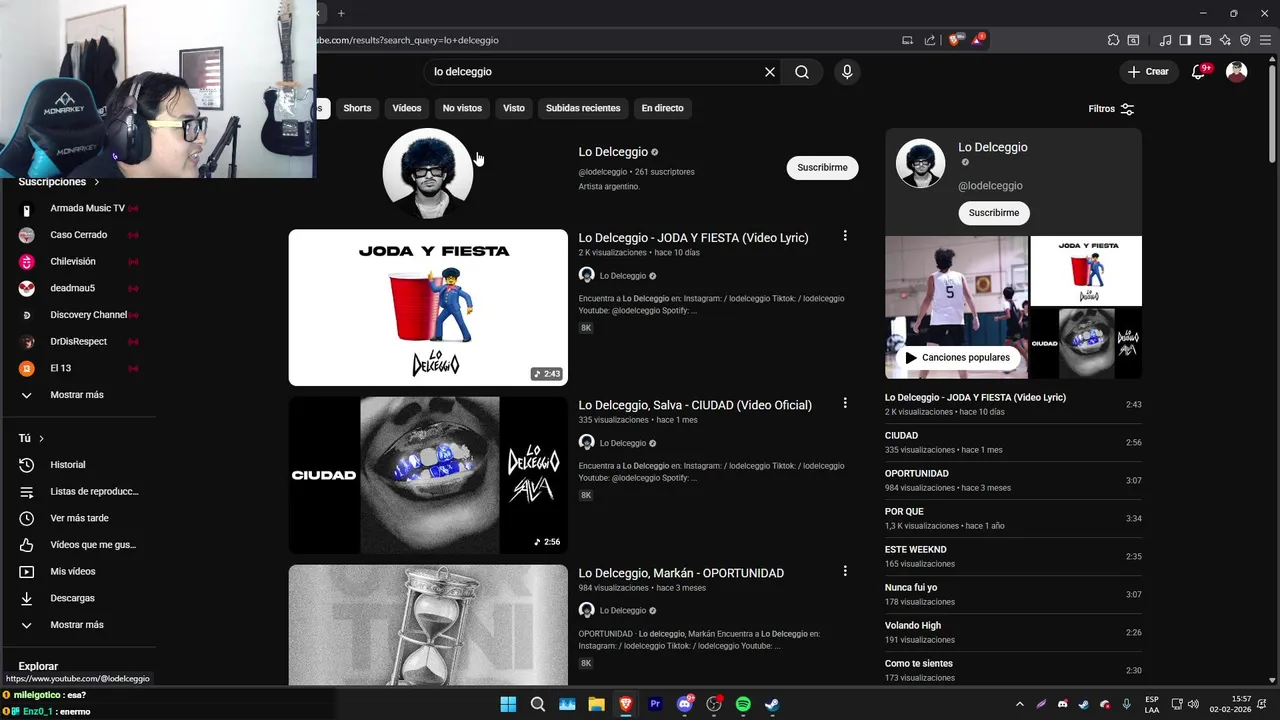Open Lo Delceggio, Salva - CIUDAD video title

coord(695,405)
